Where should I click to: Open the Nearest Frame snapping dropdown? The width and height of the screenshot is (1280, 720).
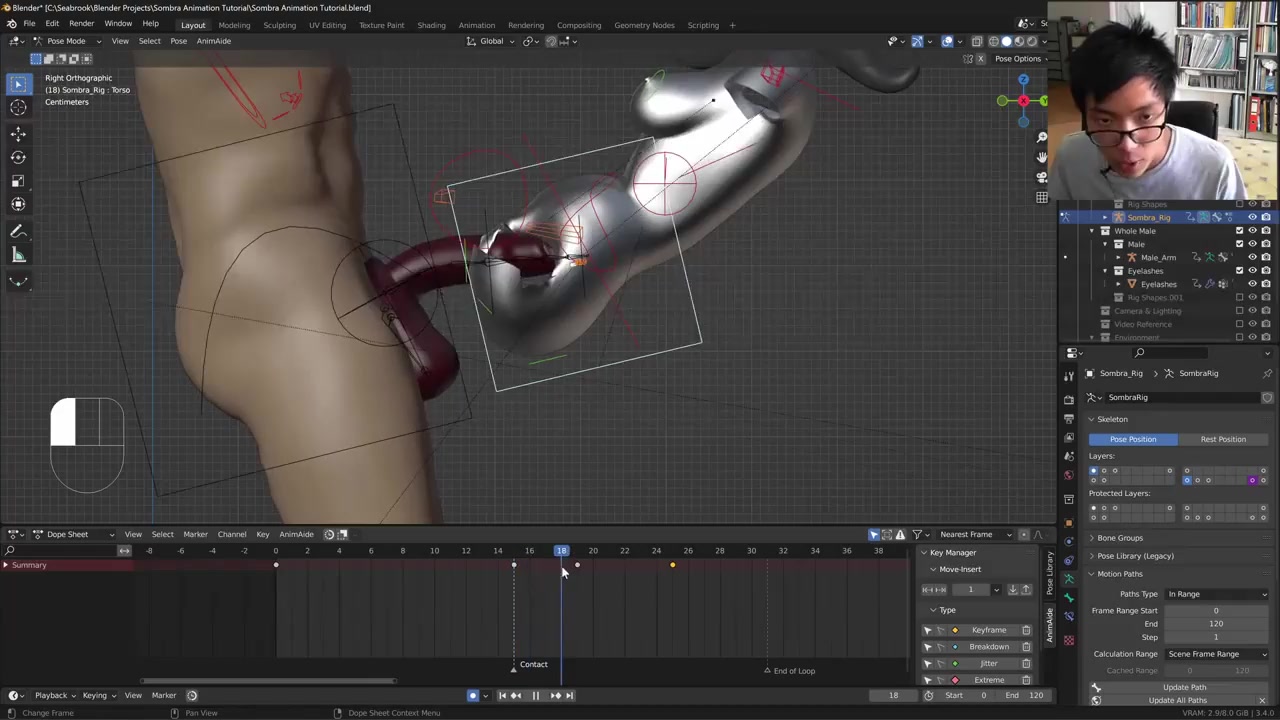972,534
